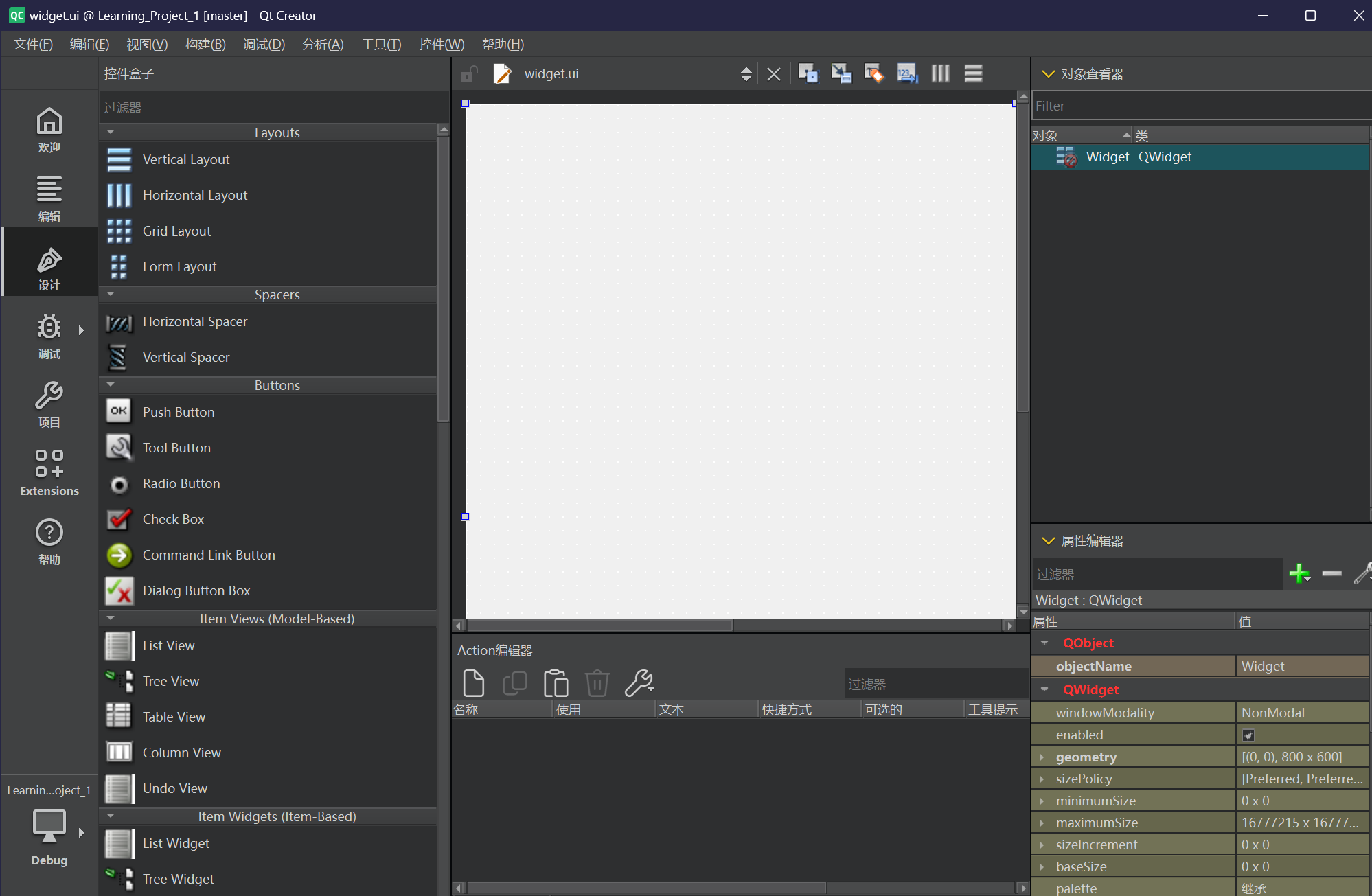Collapse the Layouts category in widget box

[111, 133]
